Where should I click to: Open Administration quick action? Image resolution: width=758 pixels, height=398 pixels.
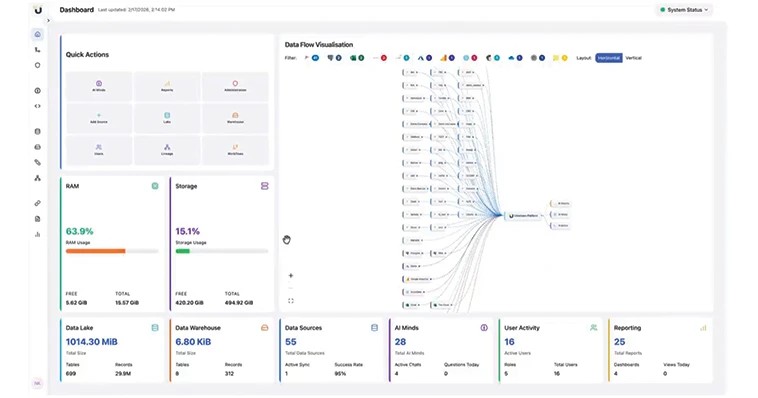click(235, 86)
